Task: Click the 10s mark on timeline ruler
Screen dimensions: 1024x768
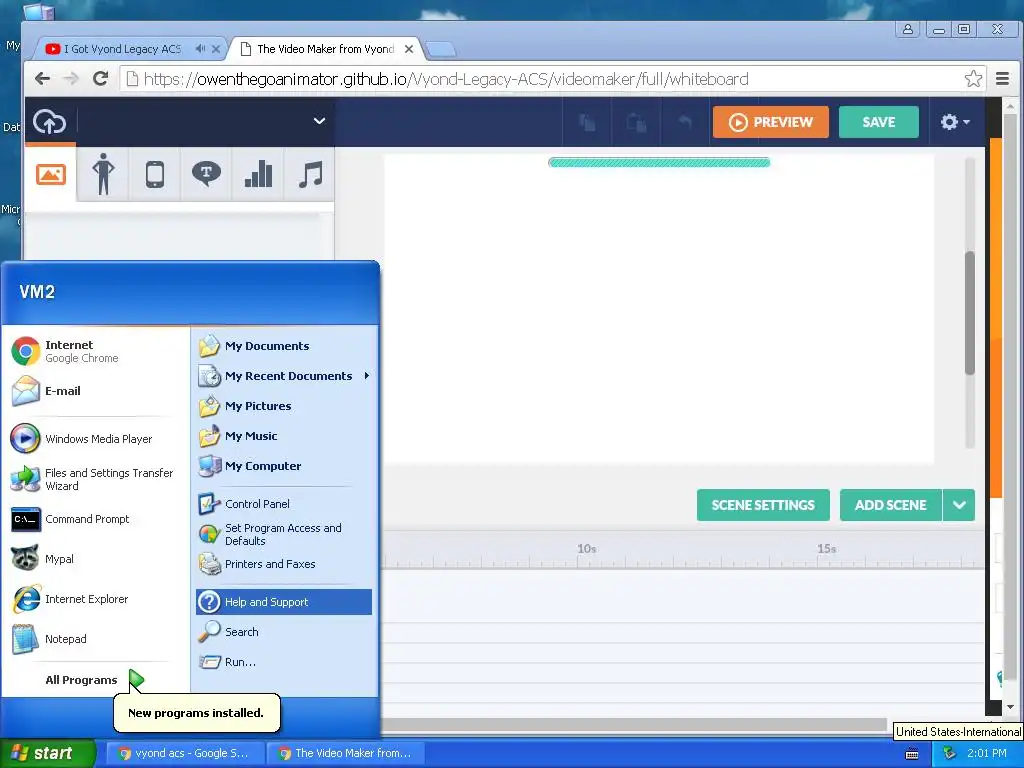Action: tap(586, 549)
